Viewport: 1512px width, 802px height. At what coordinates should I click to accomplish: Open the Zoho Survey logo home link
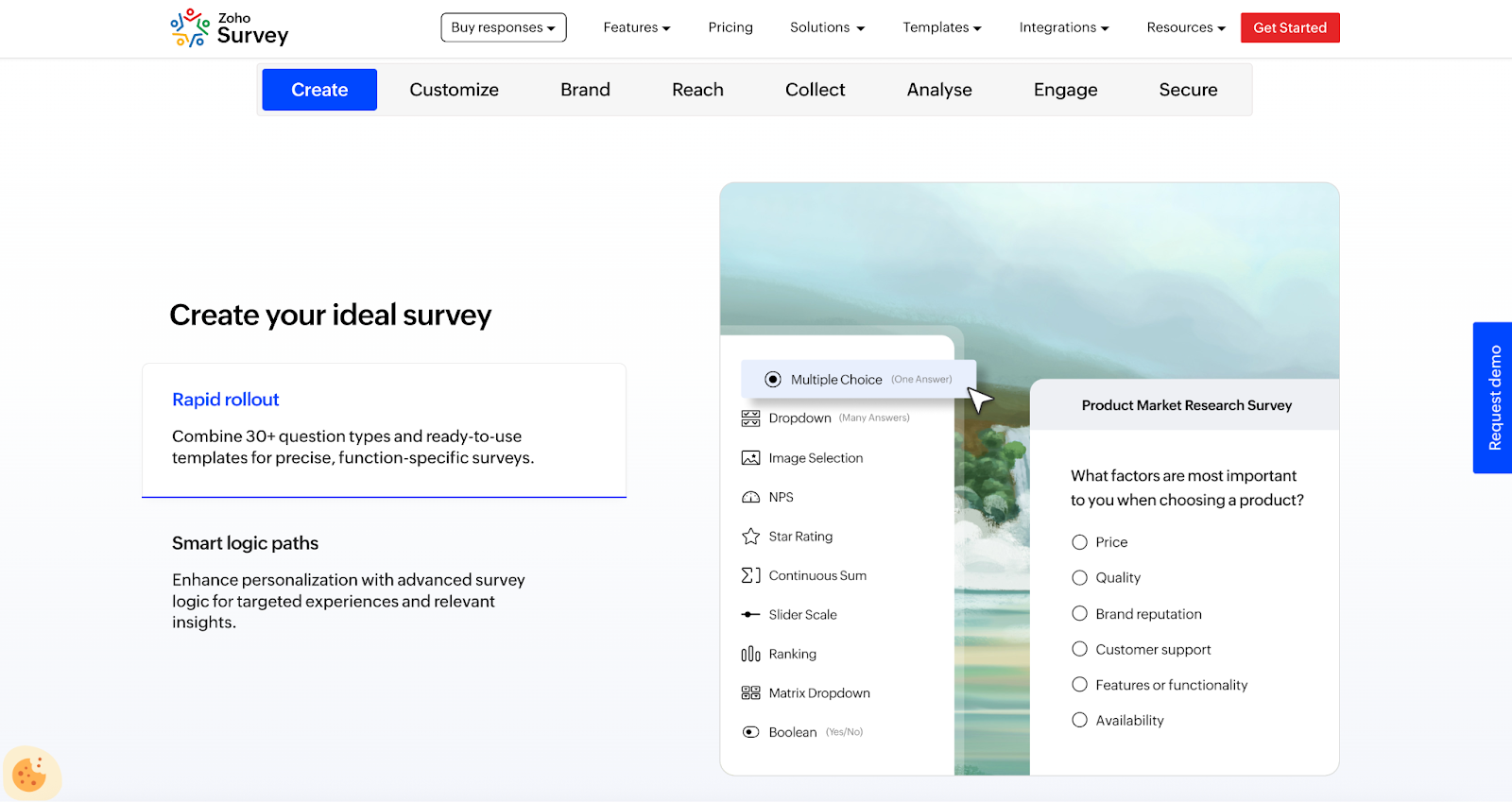(x=230, y=28)
